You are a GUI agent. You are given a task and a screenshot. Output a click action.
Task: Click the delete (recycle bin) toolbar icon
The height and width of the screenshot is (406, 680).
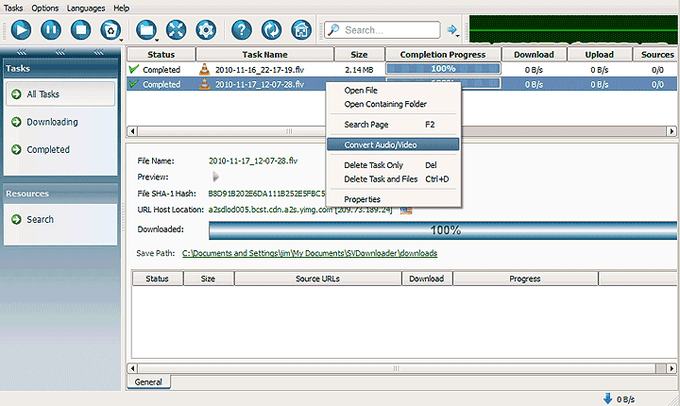coord(110,30)
